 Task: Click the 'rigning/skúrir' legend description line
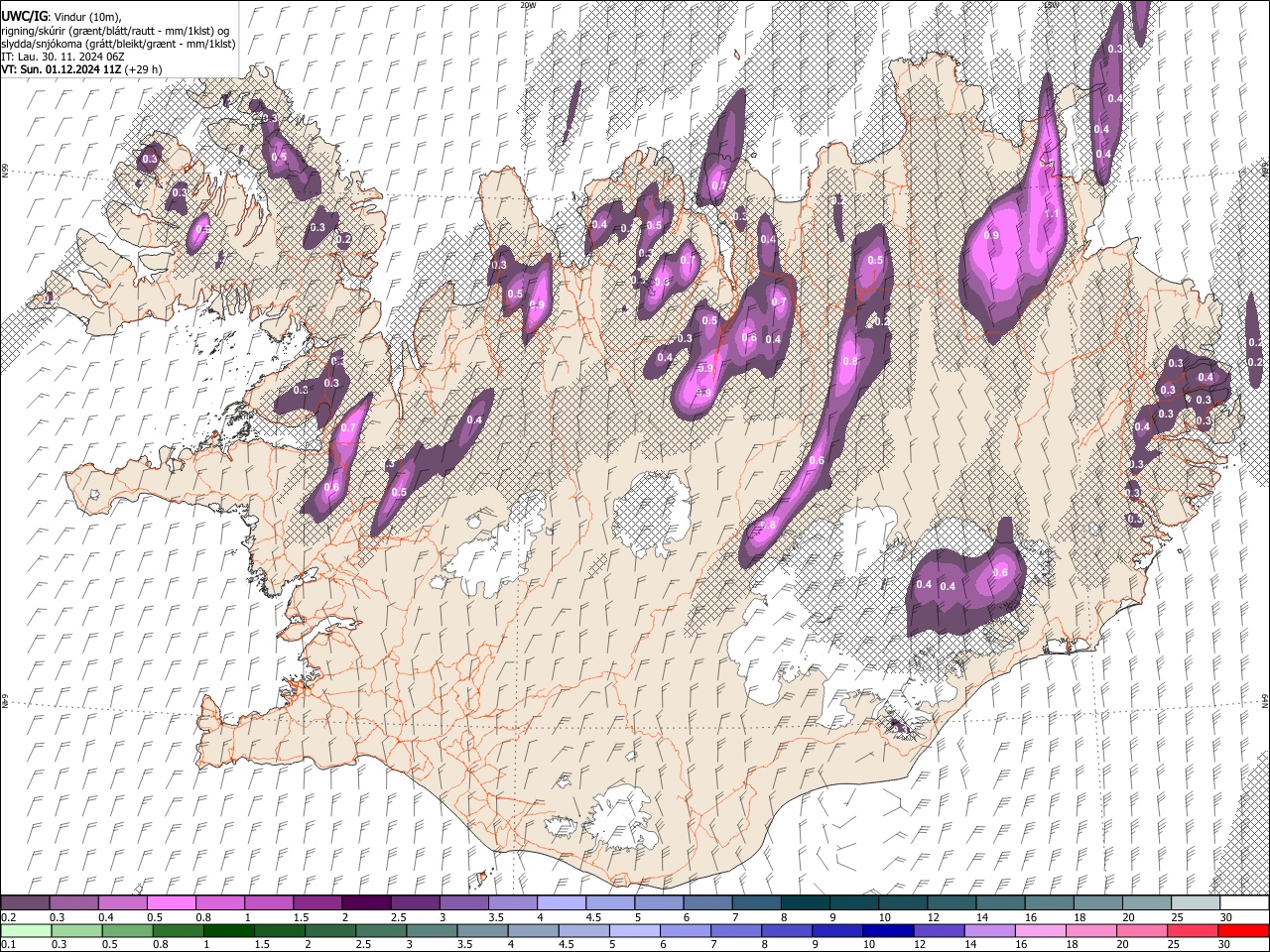pos(117,30)
